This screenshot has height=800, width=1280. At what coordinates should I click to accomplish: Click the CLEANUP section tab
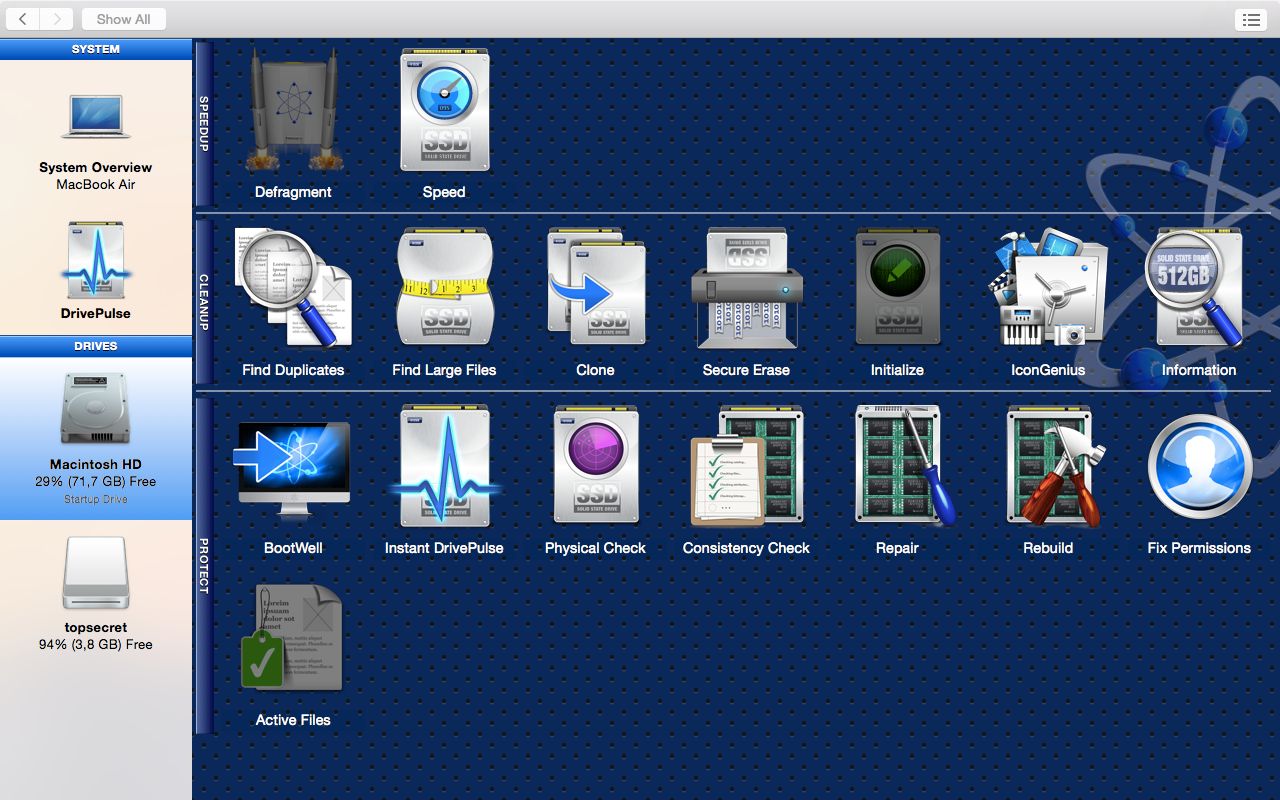204,302
